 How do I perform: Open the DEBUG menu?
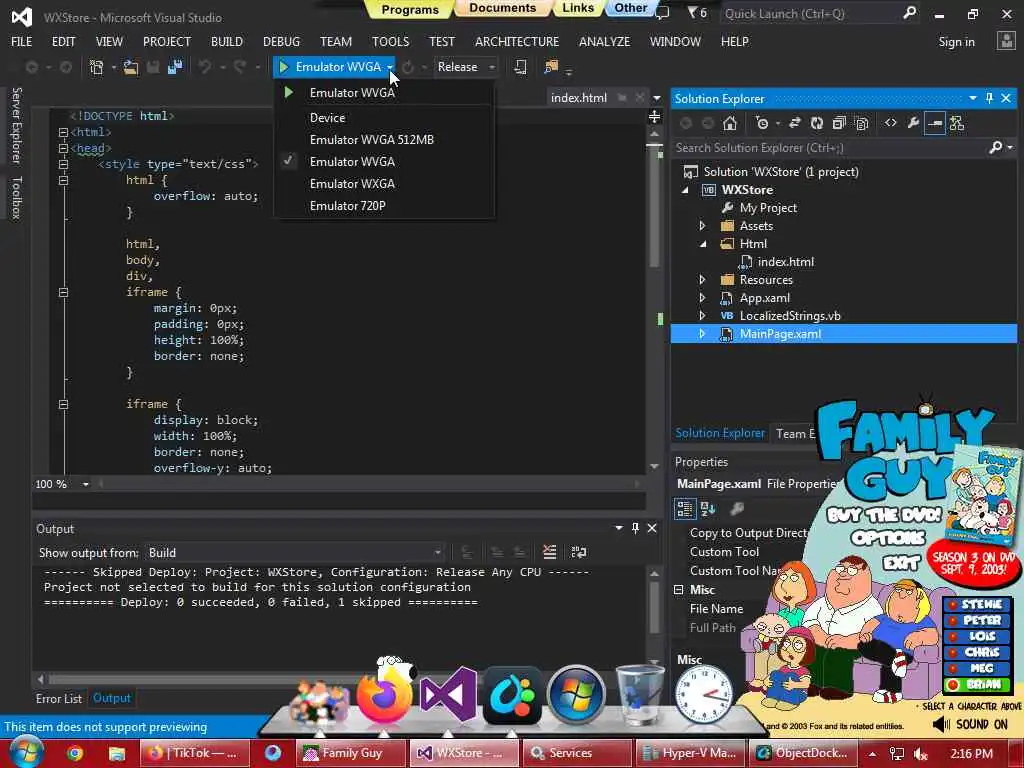(281, 42)
